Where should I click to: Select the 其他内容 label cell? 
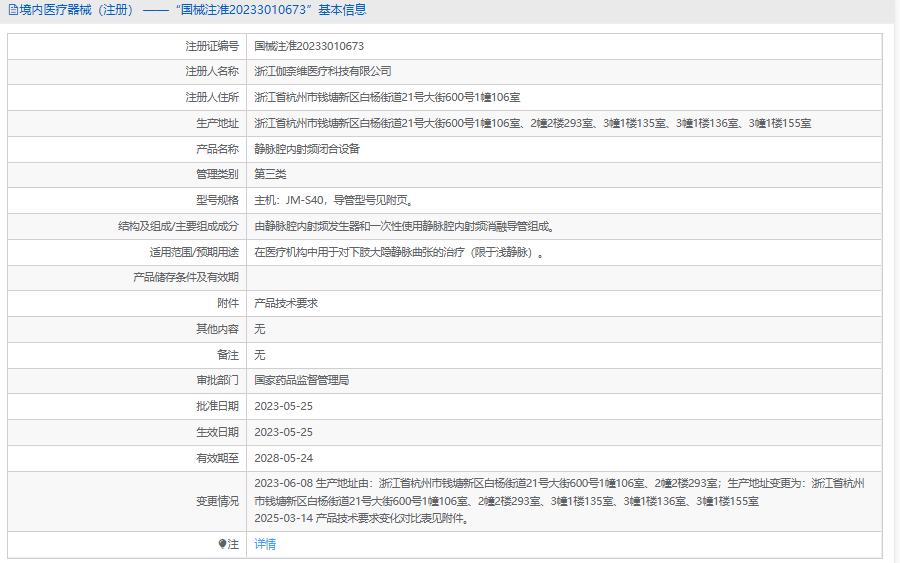click(217, 329)
